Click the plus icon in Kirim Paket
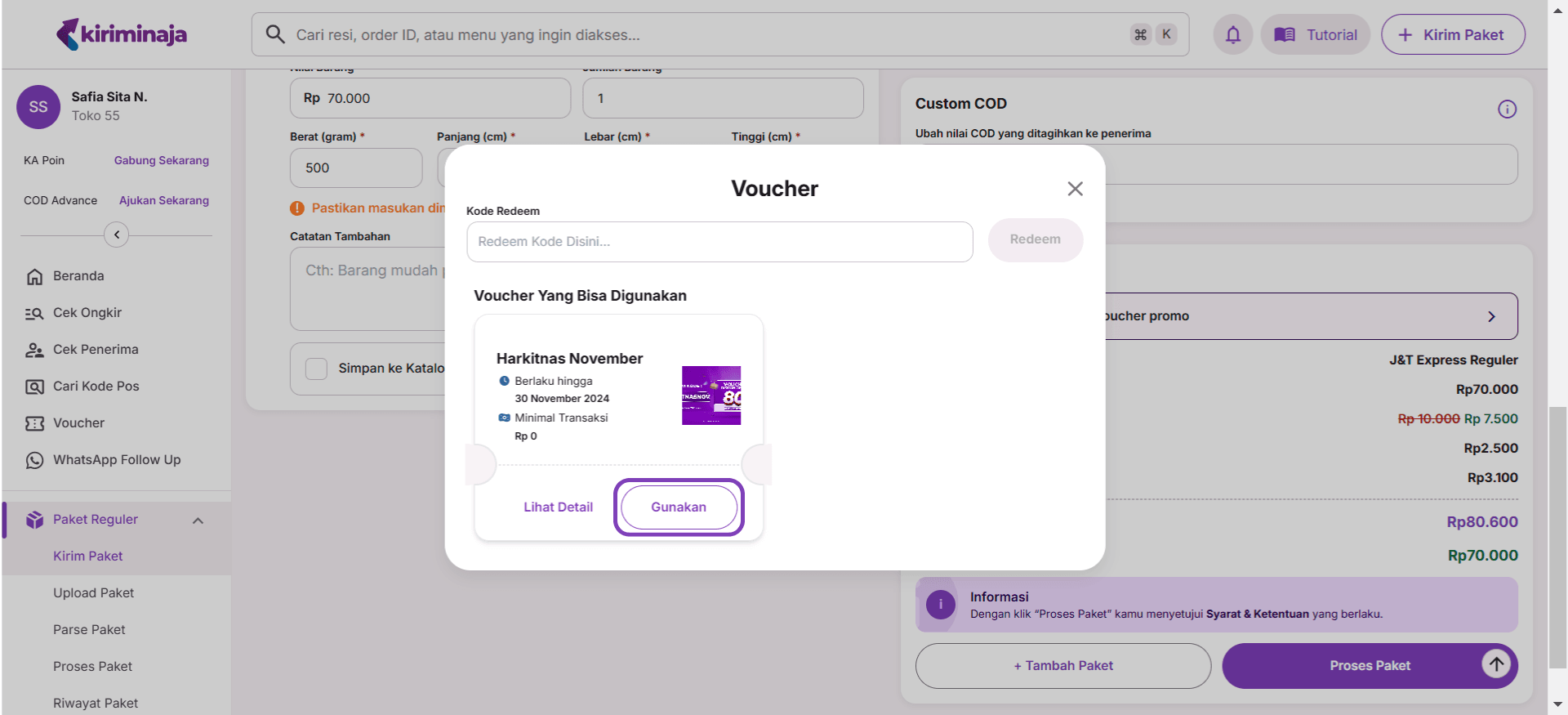 coord(1405,34)
